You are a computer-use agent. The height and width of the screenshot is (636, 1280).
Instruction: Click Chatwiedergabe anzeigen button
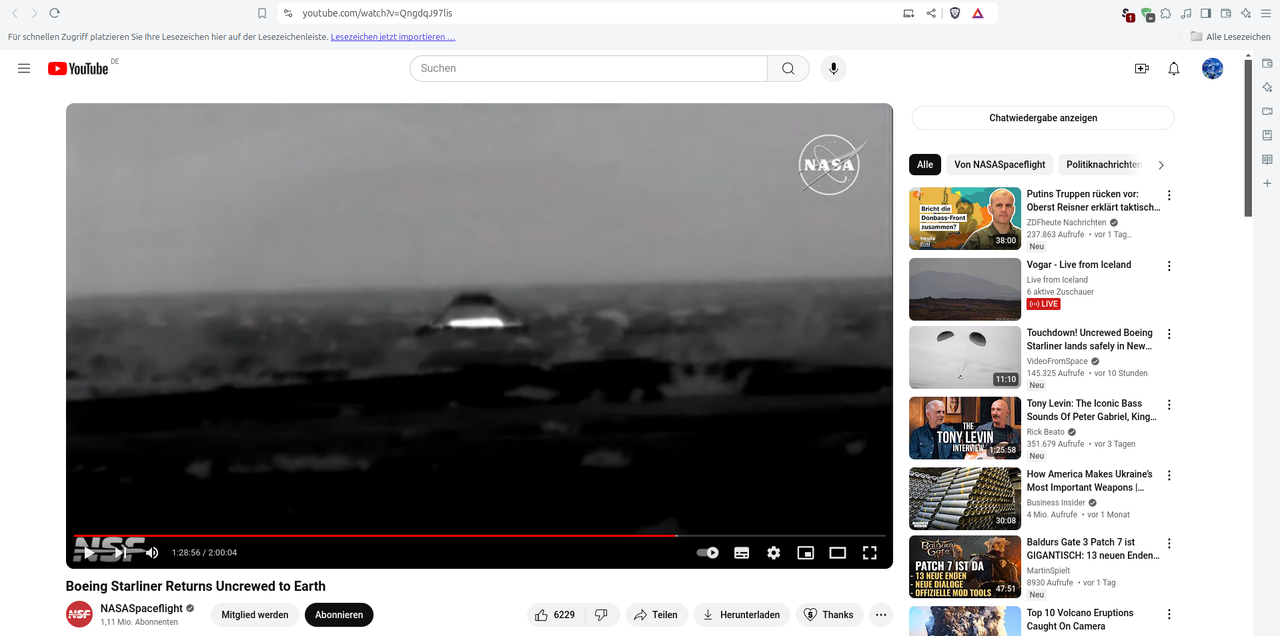pos(1043,118)
